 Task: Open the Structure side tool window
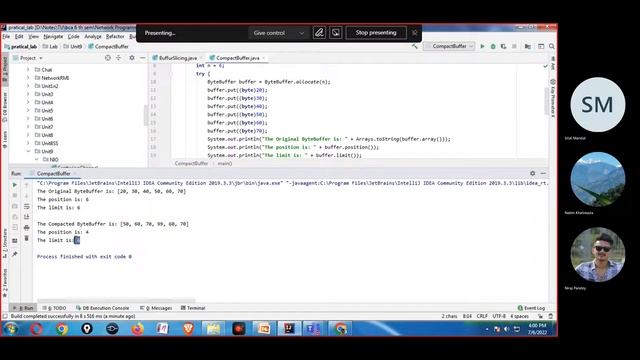tap(4, 243)
